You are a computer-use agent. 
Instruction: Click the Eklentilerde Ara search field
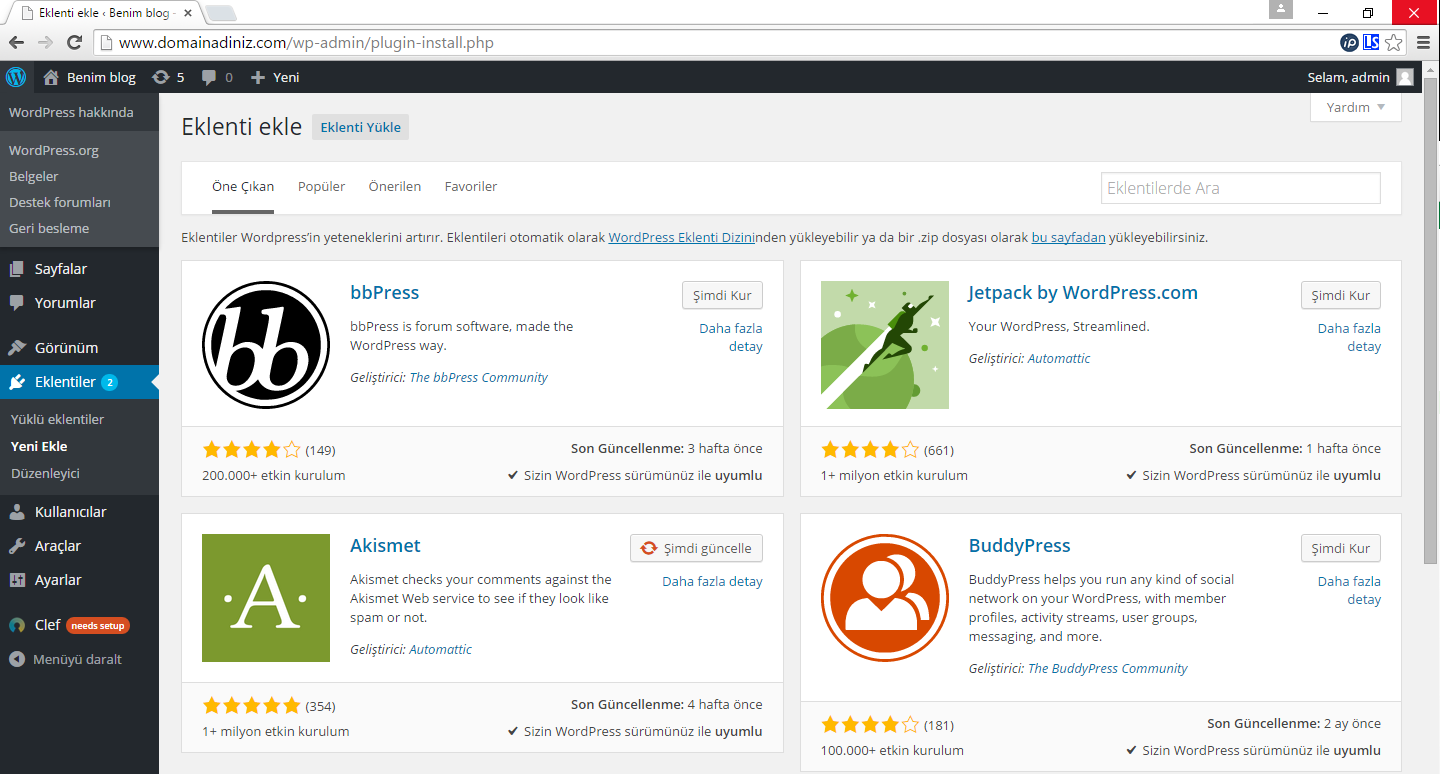(x=1240, y=188)
